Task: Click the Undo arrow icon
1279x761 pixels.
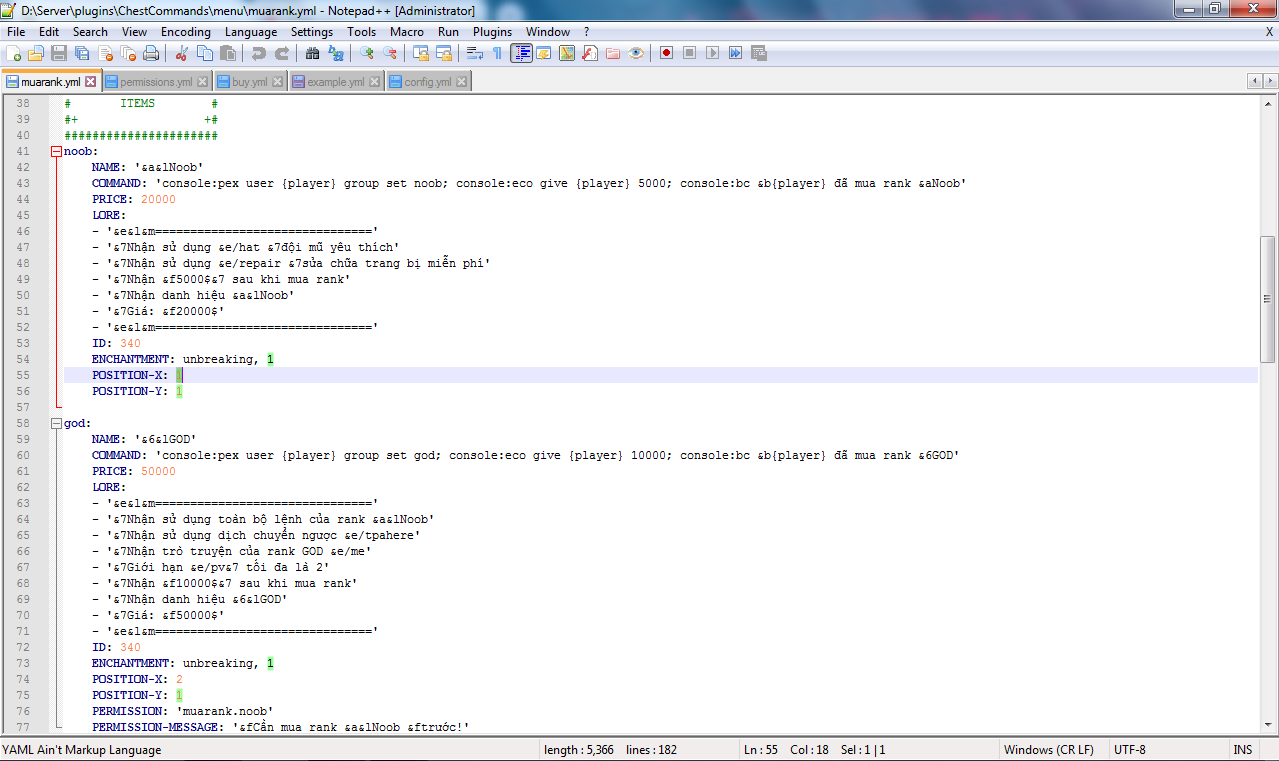Action: (x=259, y=53)
